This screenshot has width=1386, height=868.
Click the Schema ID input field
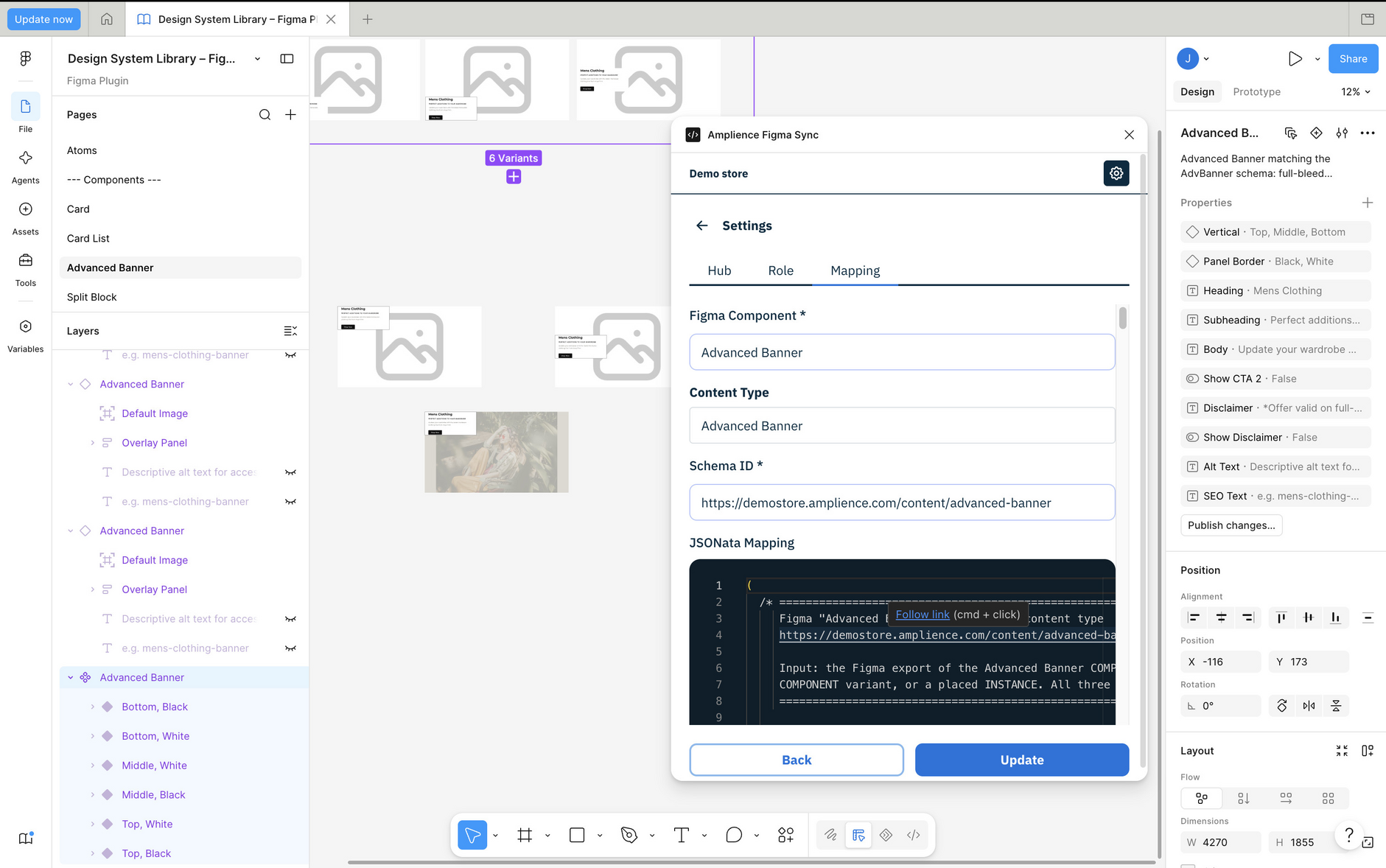click(x=902, y=503)
